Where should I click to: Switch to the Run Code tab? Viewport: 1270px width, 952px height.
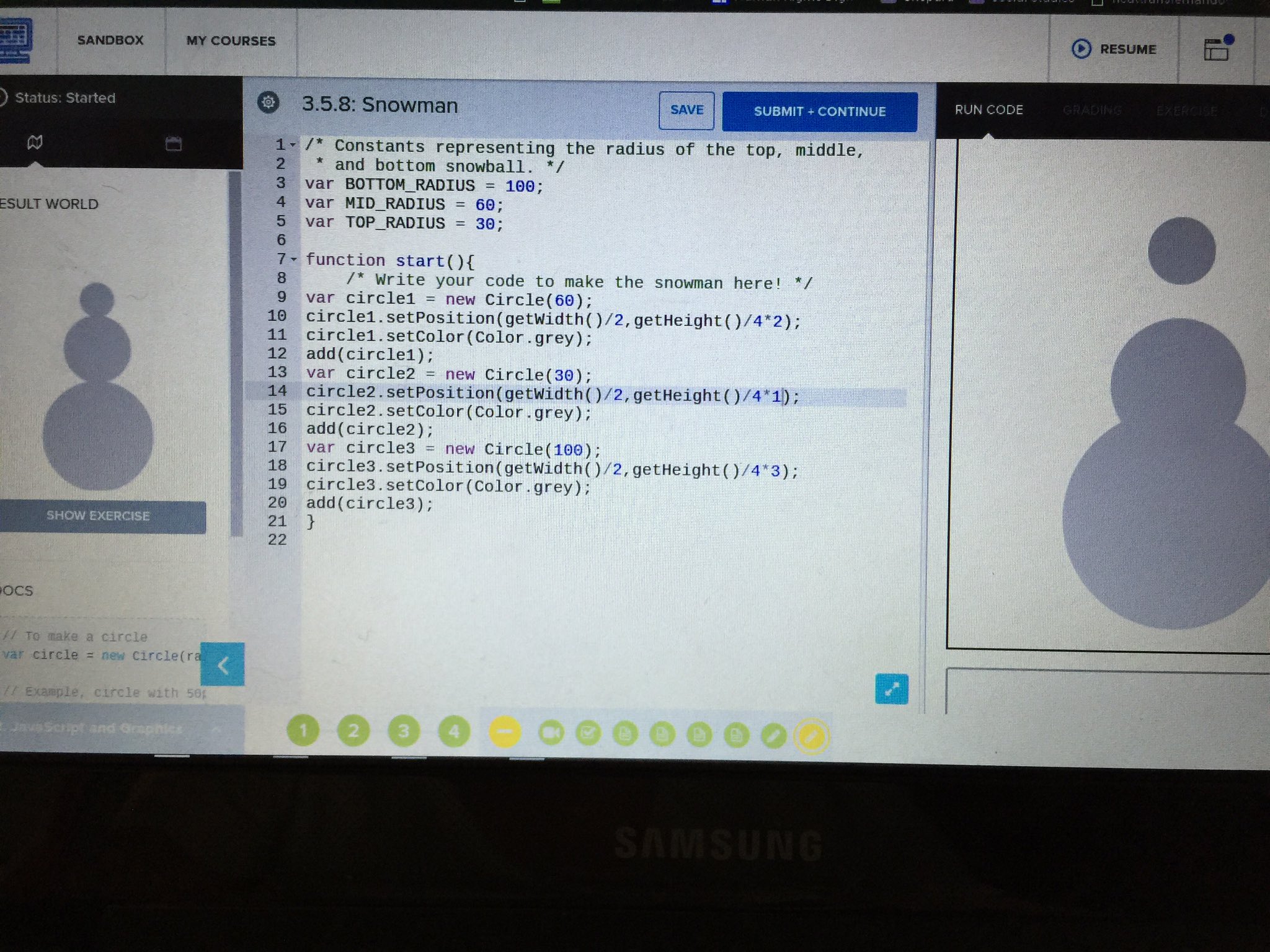click(988, 110)
